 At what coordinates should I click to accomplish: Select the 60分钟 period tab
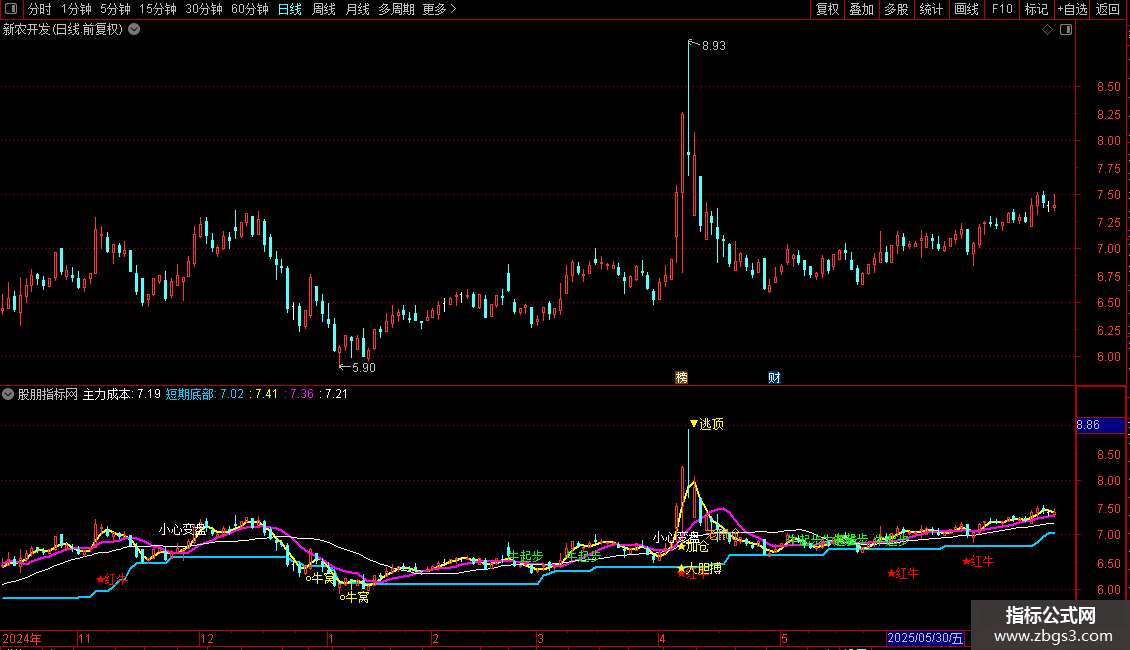pyautogui.click(x=249, y=9)
